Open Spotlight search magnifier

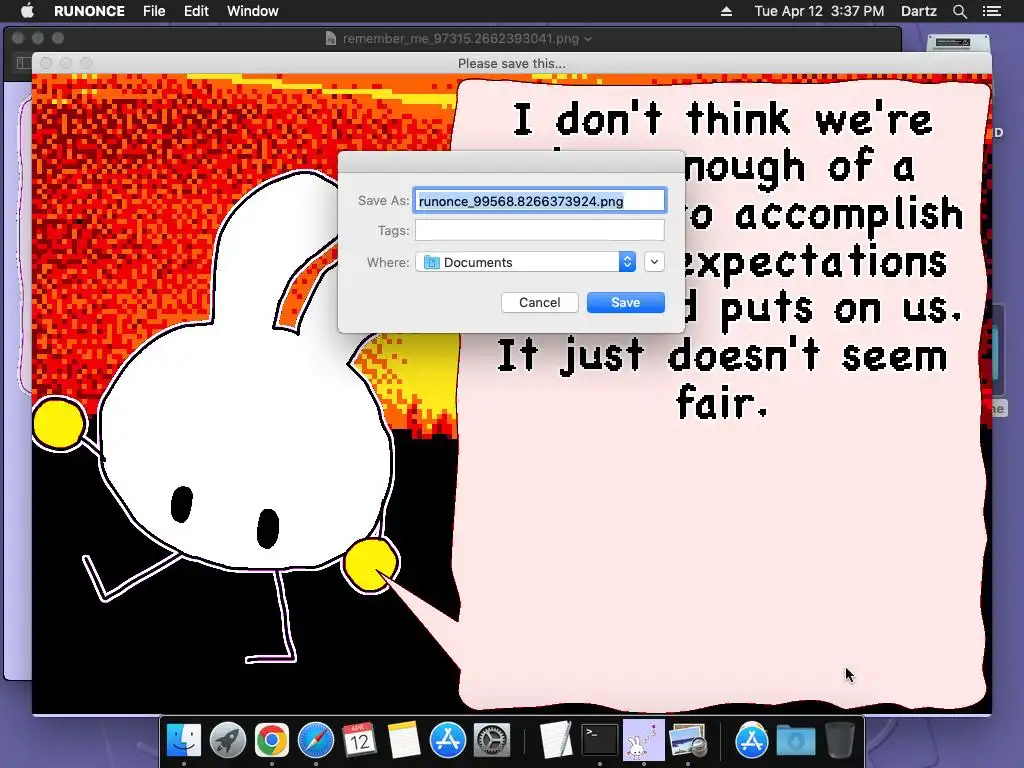(x=959, y=11)
